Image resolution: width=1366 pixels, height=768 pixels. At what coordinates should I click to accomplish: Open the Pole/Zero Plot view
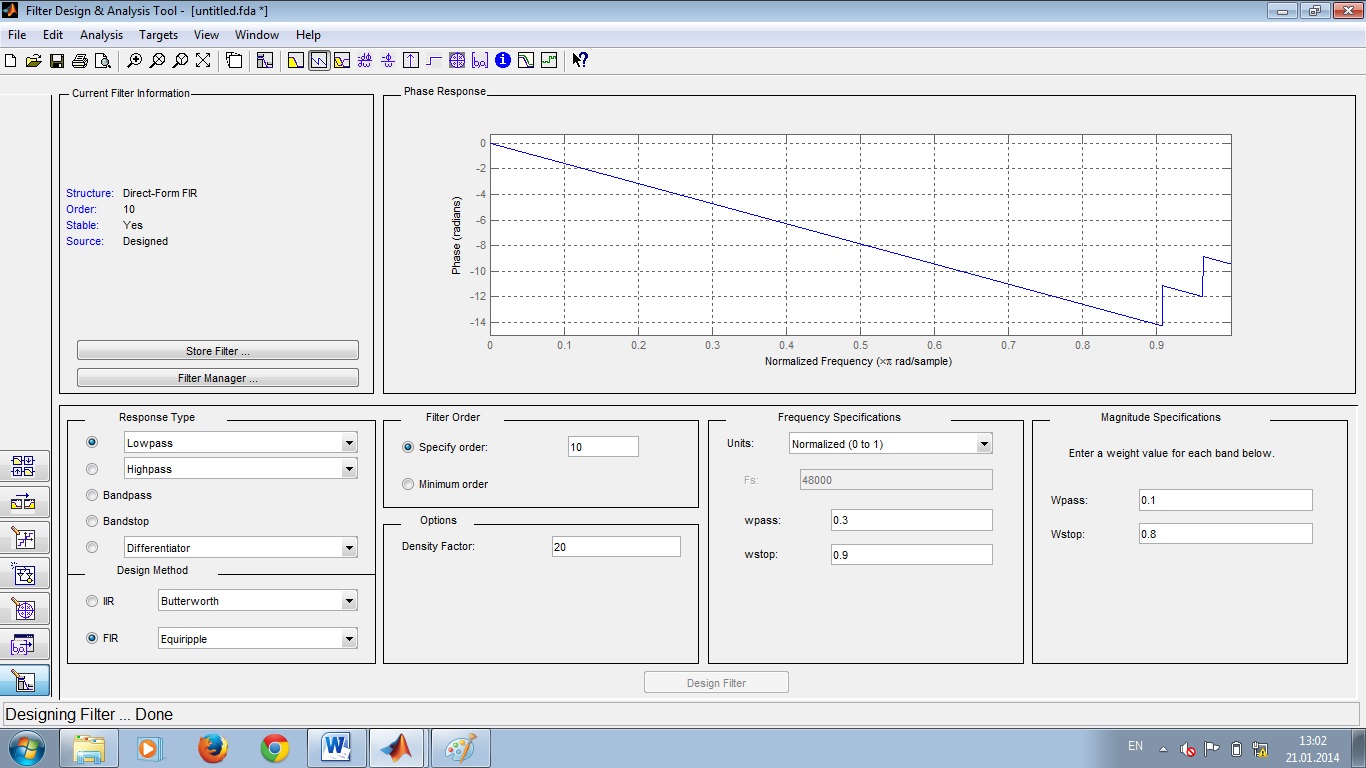coord(457,61)
